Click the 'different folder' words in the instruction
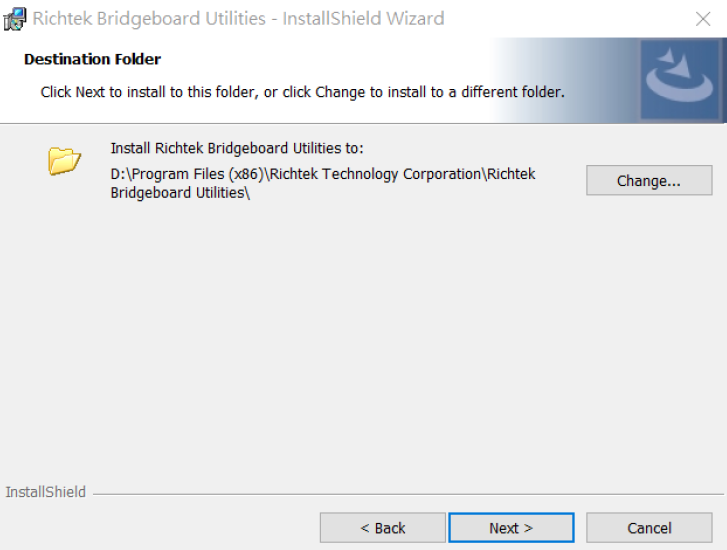The width and height of the screenshot is (727, 550). tap(511, 92)
